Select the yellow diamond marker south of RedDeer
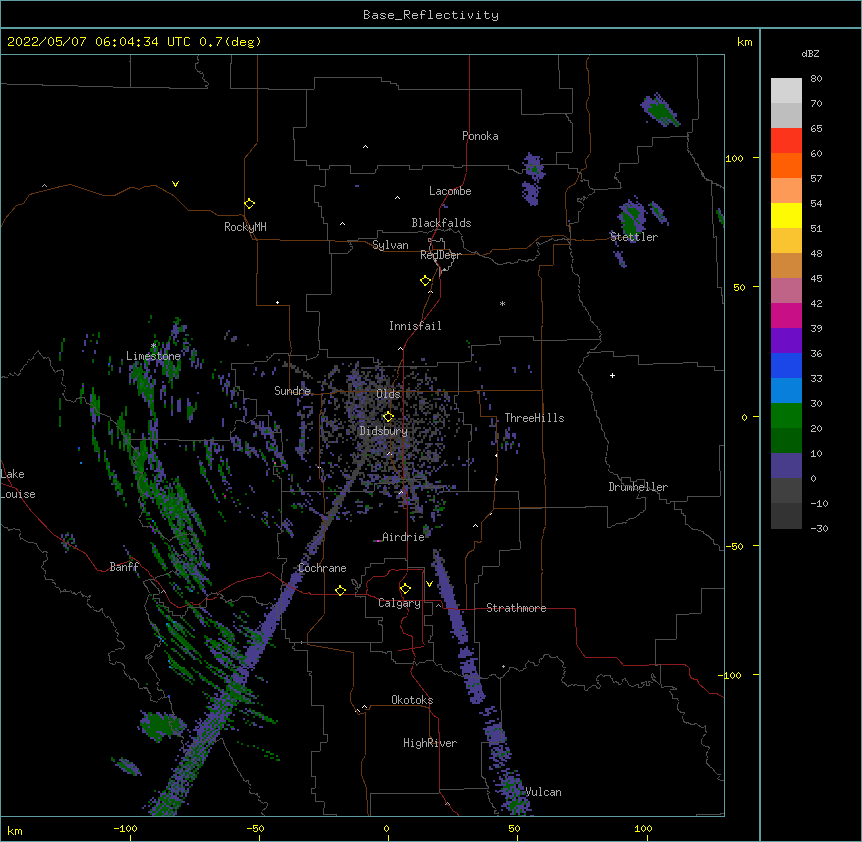 click(426, 281)
